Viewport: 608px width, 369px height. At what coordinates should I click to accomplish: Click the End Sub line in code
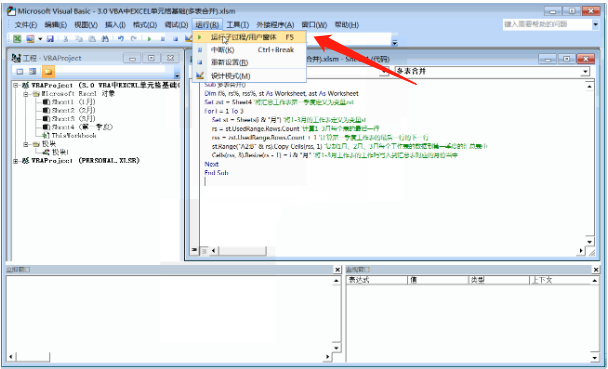216,173
